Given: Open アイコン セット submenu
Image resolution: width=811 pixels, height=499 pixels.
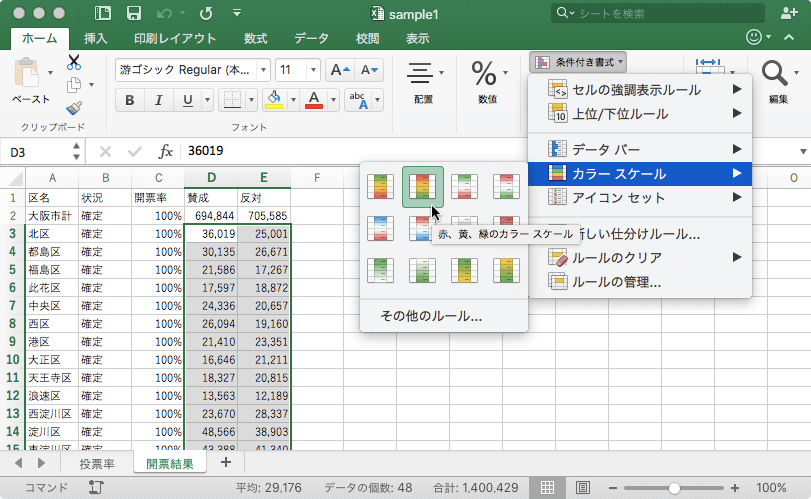Looking at the screenshot, I should pyautogui.click(x=640, y=198).
